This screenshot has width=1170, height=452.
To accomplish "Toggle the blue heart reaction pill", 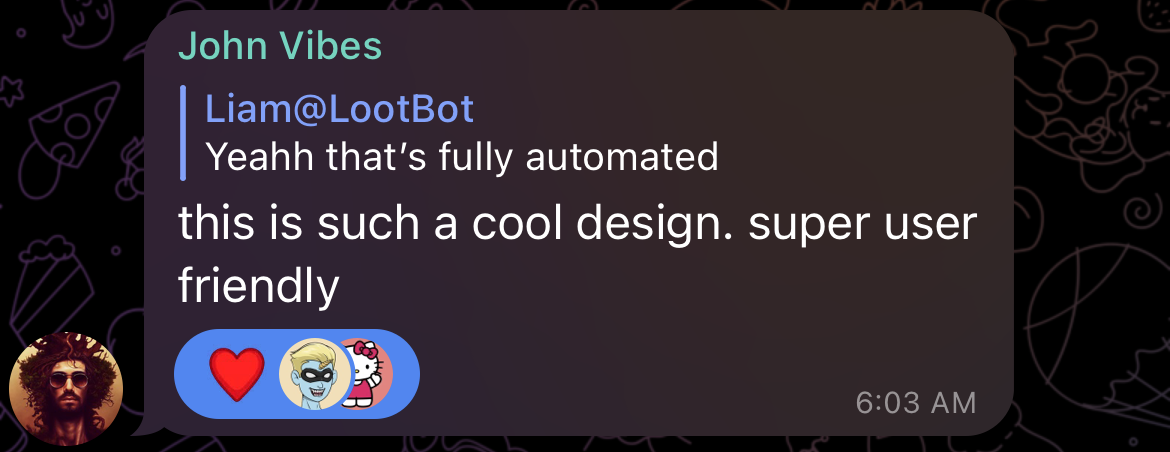I will pyautogui.click(x=297, y=374).
